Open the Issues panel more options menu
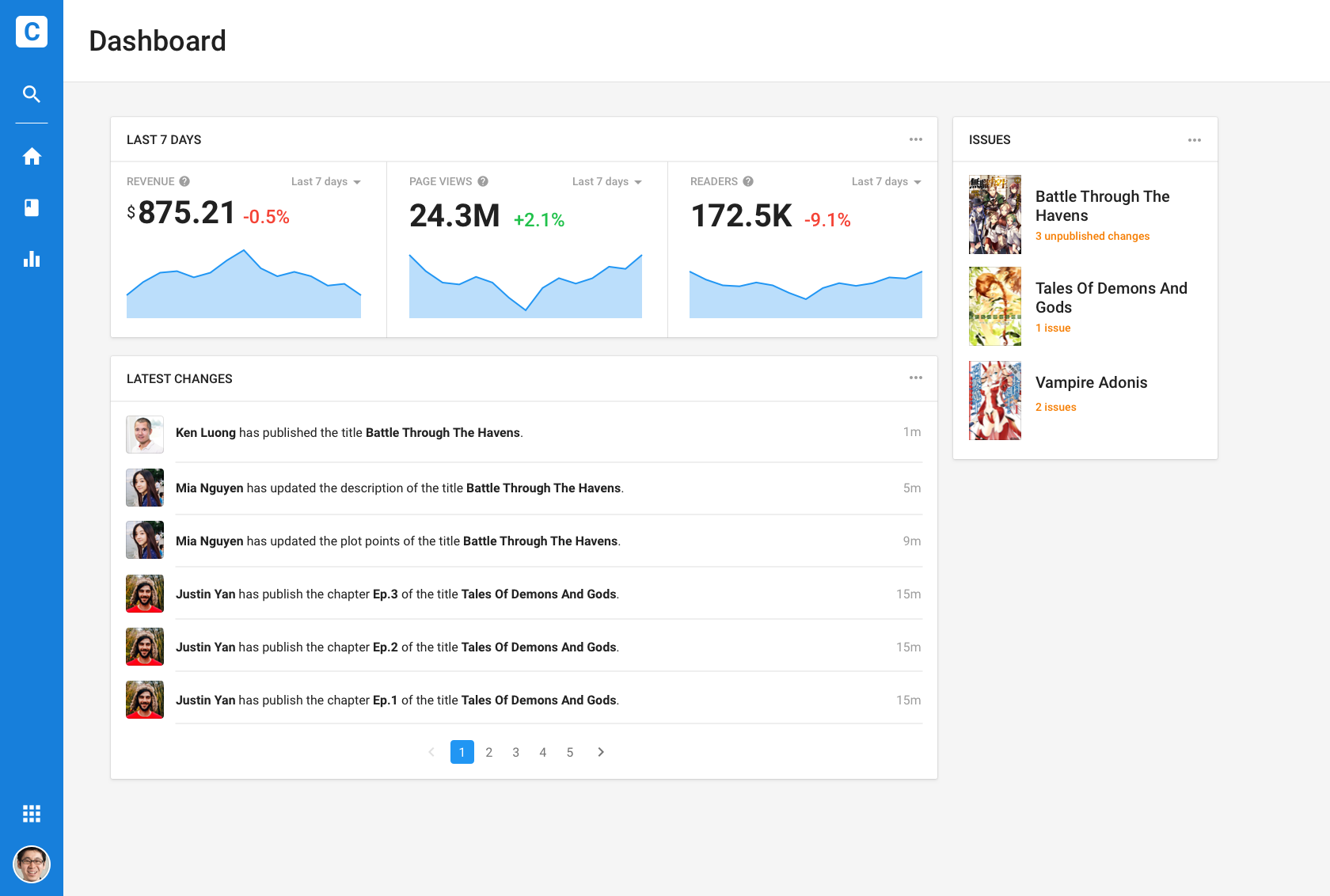This screenshot has width=1330, height=896. (1195, 140)
